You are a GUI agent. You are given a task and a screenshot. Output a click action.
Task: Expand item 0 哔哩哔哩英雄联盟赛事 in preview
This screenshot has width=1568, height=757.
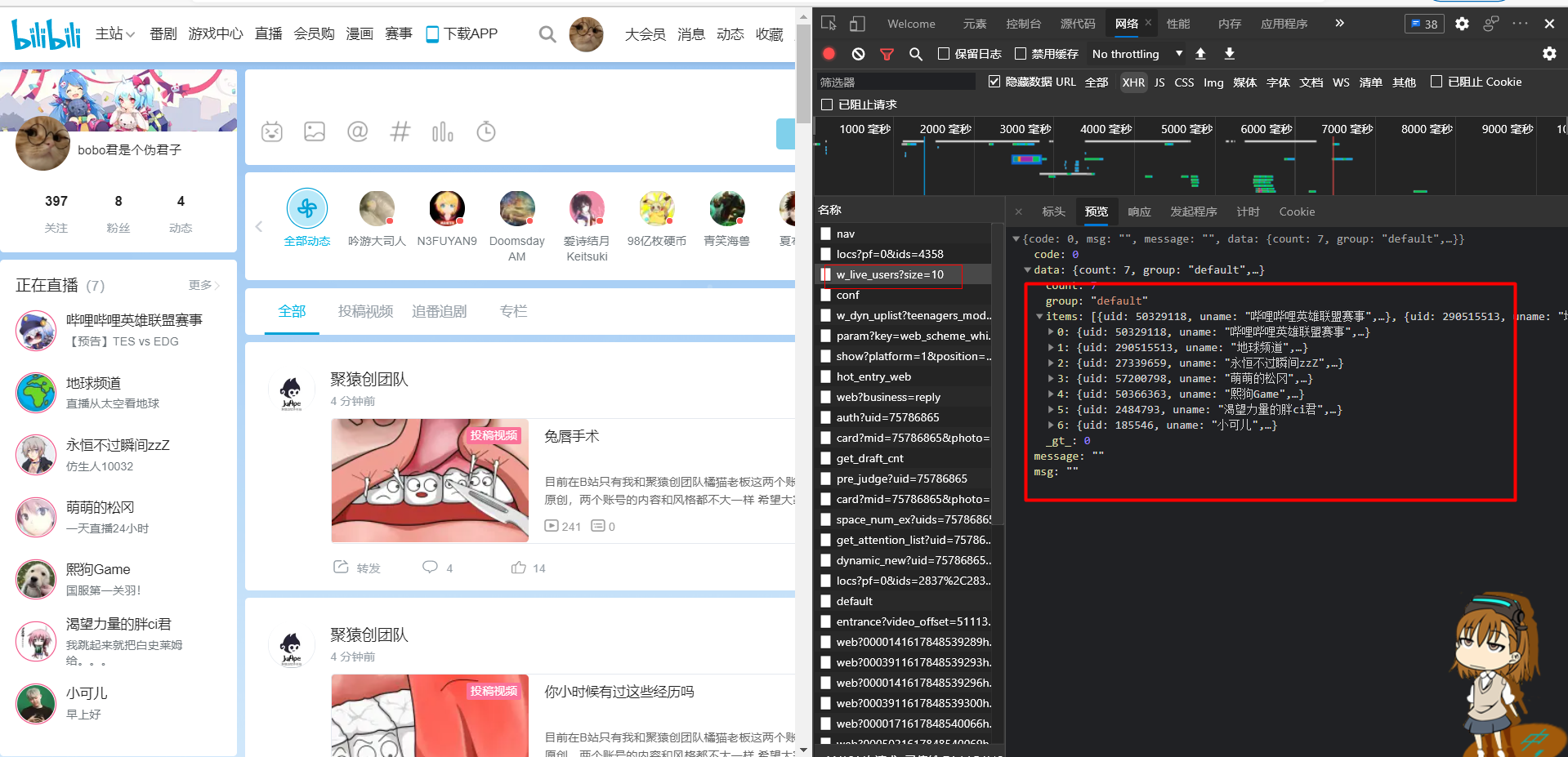pyautogui.click(x=1051, y=332)
